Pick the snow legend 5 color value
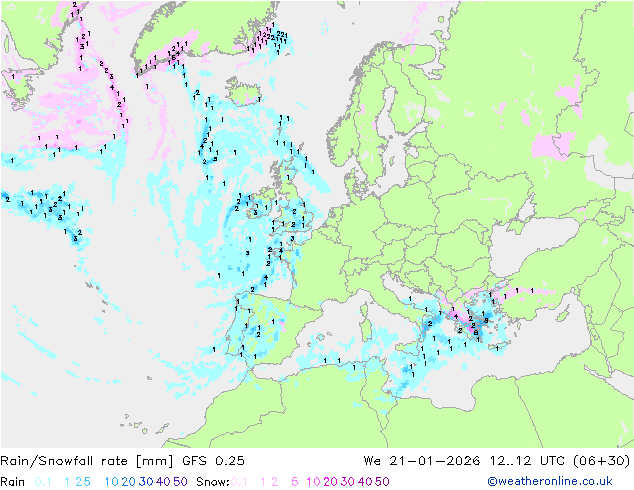Screen dimensions: 634x490 click(x=295, y=482)
